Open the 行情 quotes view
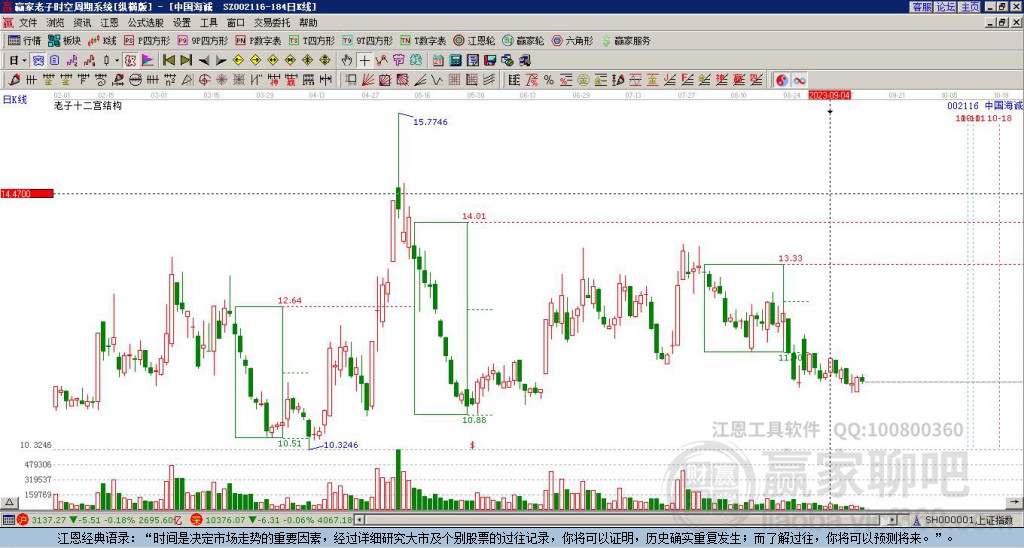 pyautogui.click(x=24, y=40)
